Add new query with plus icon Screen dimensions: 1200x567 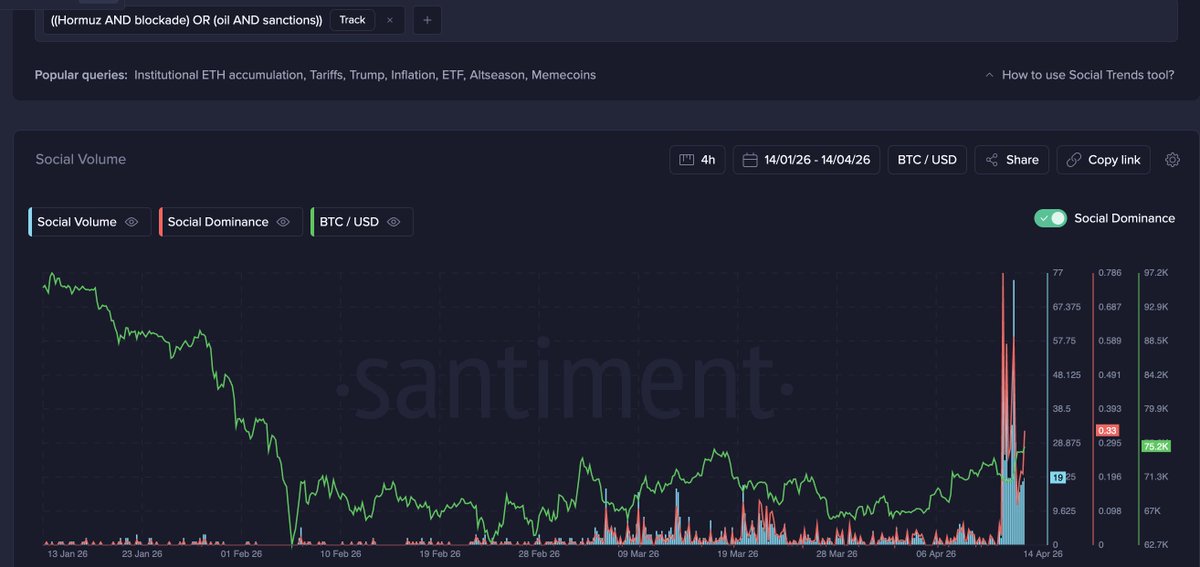426,20
